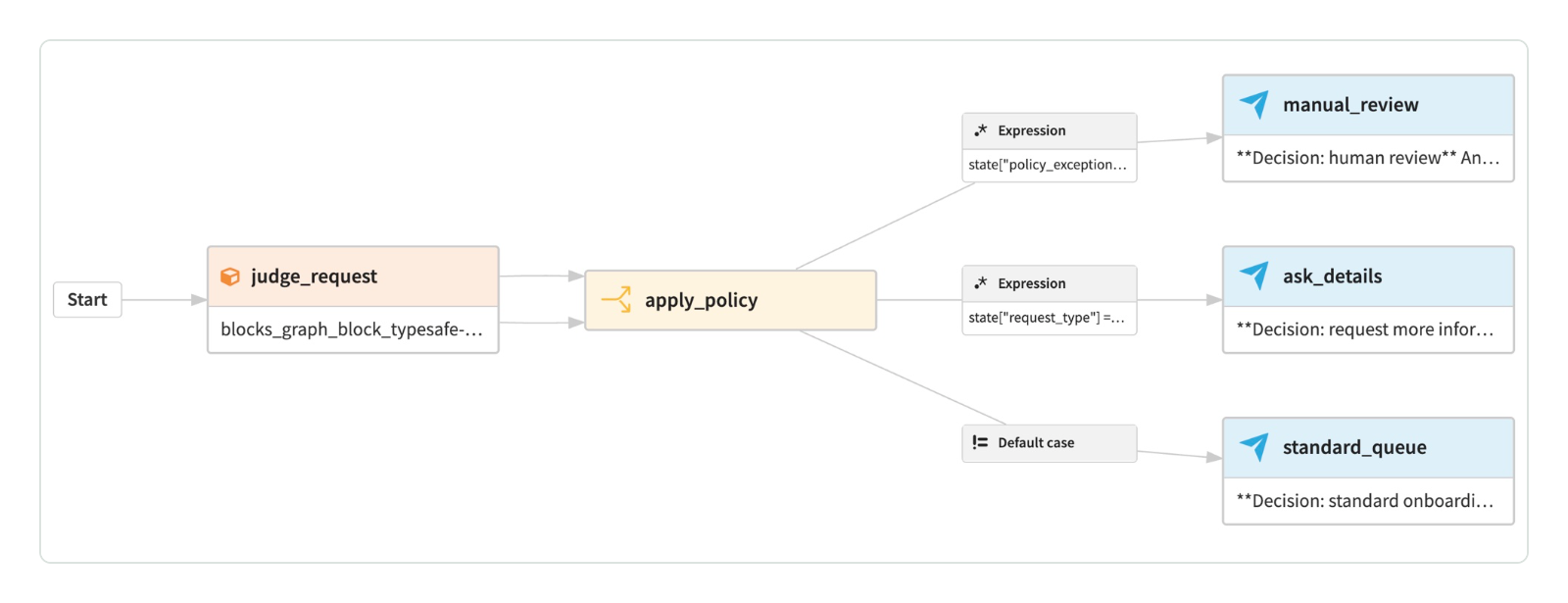Screen dimensions: 1568x603
Task: Click the request more information decision text
Action: pos(1365,329)
